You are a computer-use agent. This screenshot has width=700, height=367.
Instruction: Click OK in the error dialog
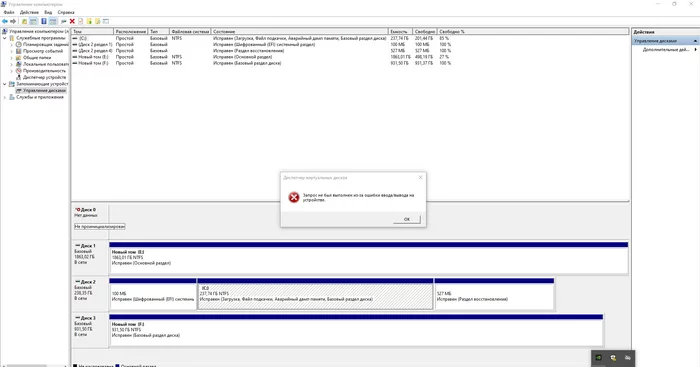407,219
